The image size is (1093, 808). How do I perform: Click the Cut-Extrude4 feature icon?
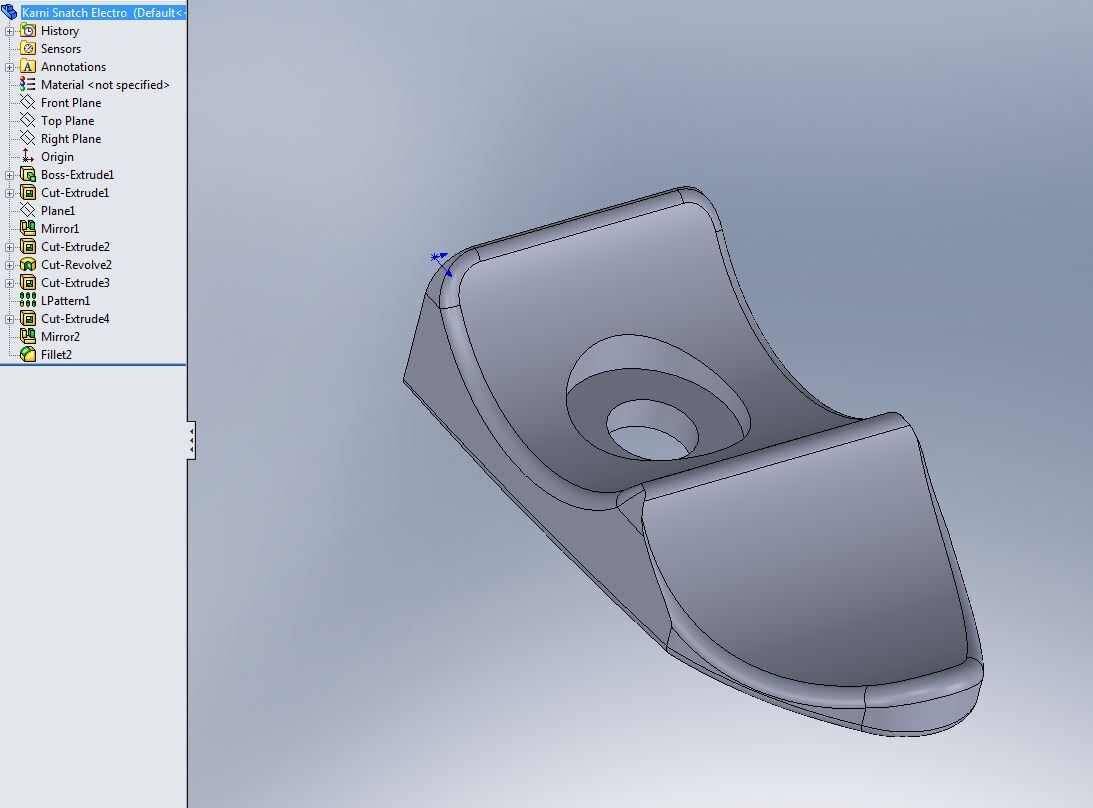point(28,319)
